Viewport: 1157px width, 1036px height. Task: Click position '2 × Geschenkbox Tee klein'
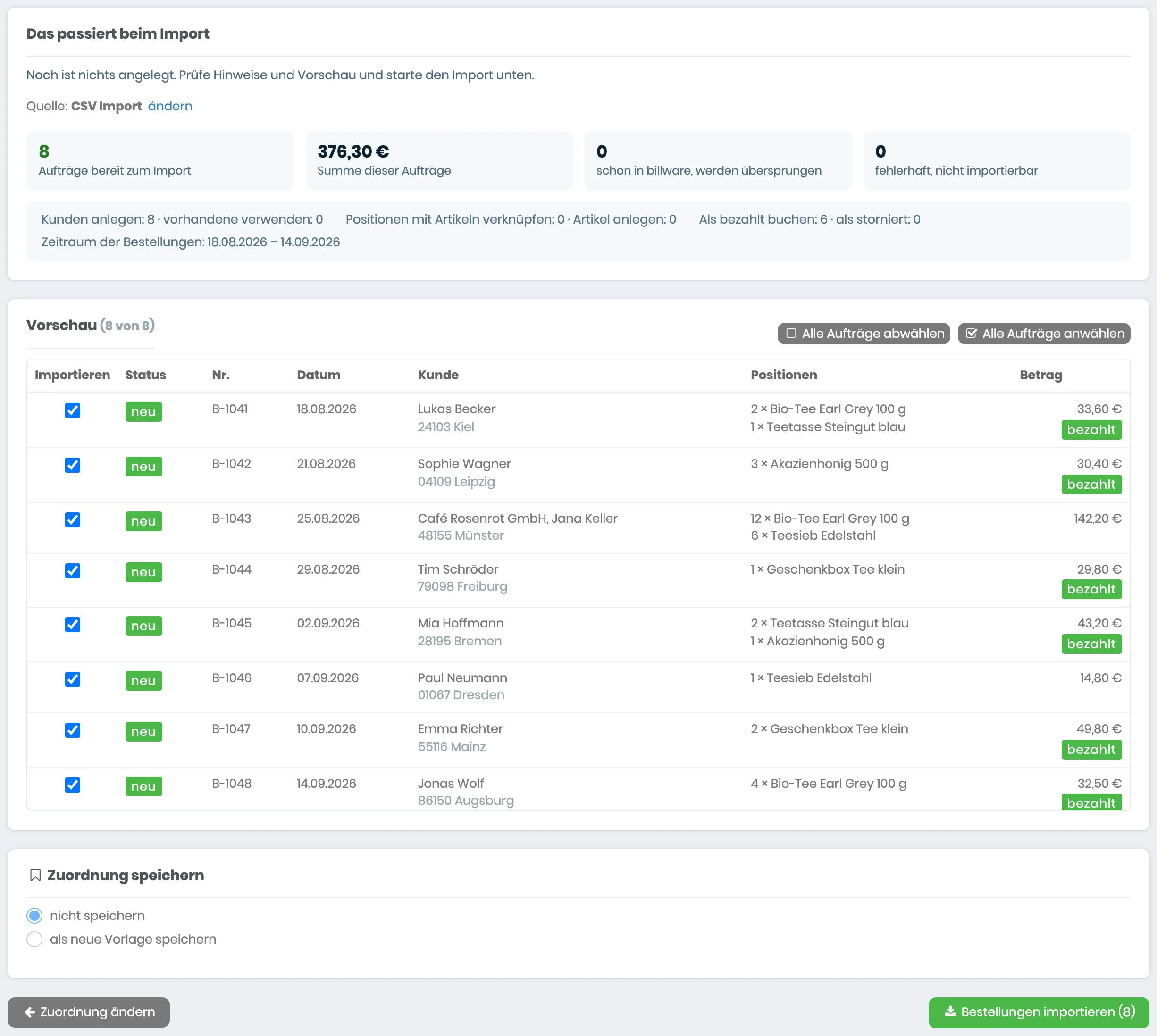coord(829,729)
